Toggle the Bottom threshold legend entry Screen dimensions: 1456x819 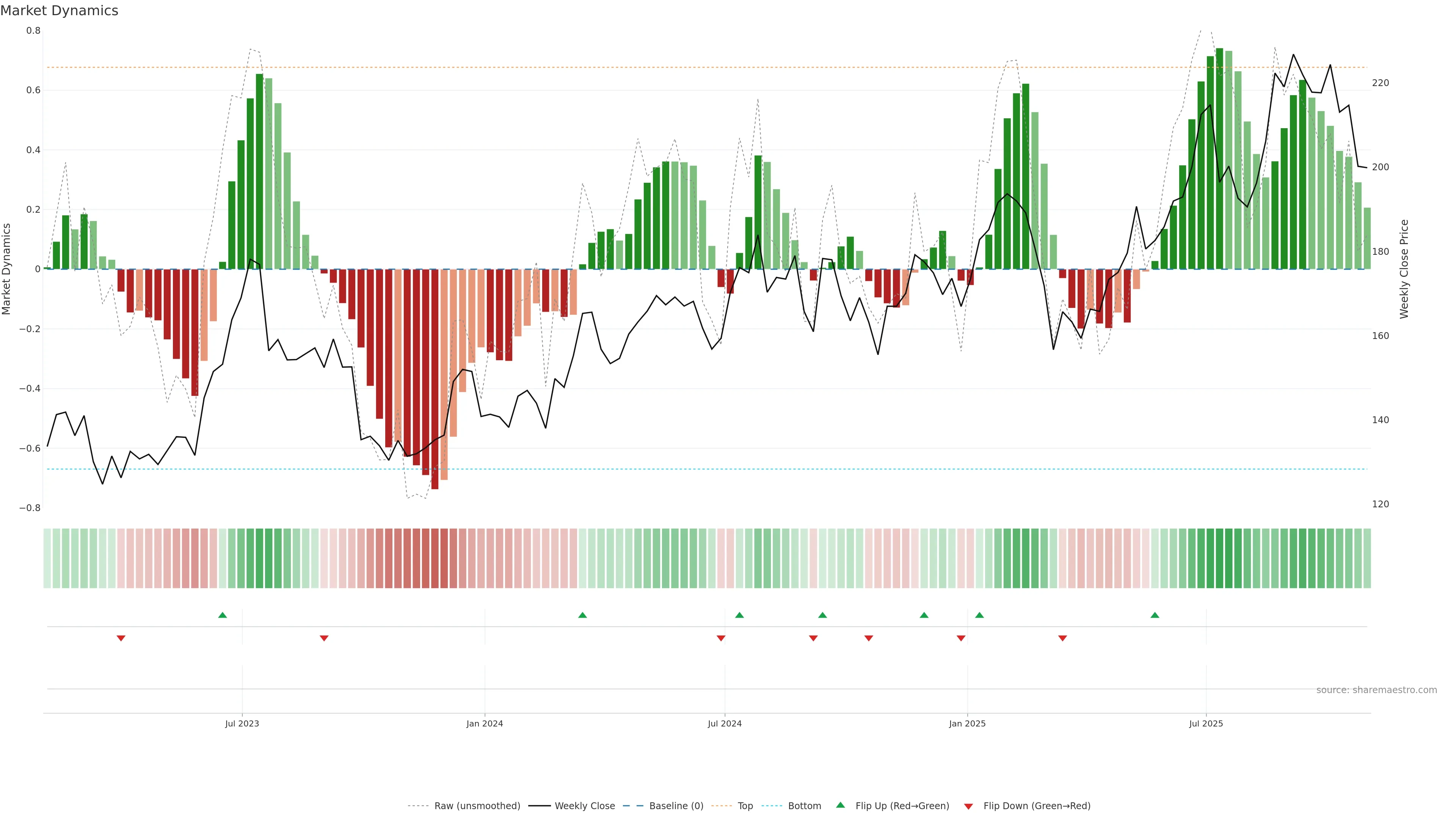[804, 806]
